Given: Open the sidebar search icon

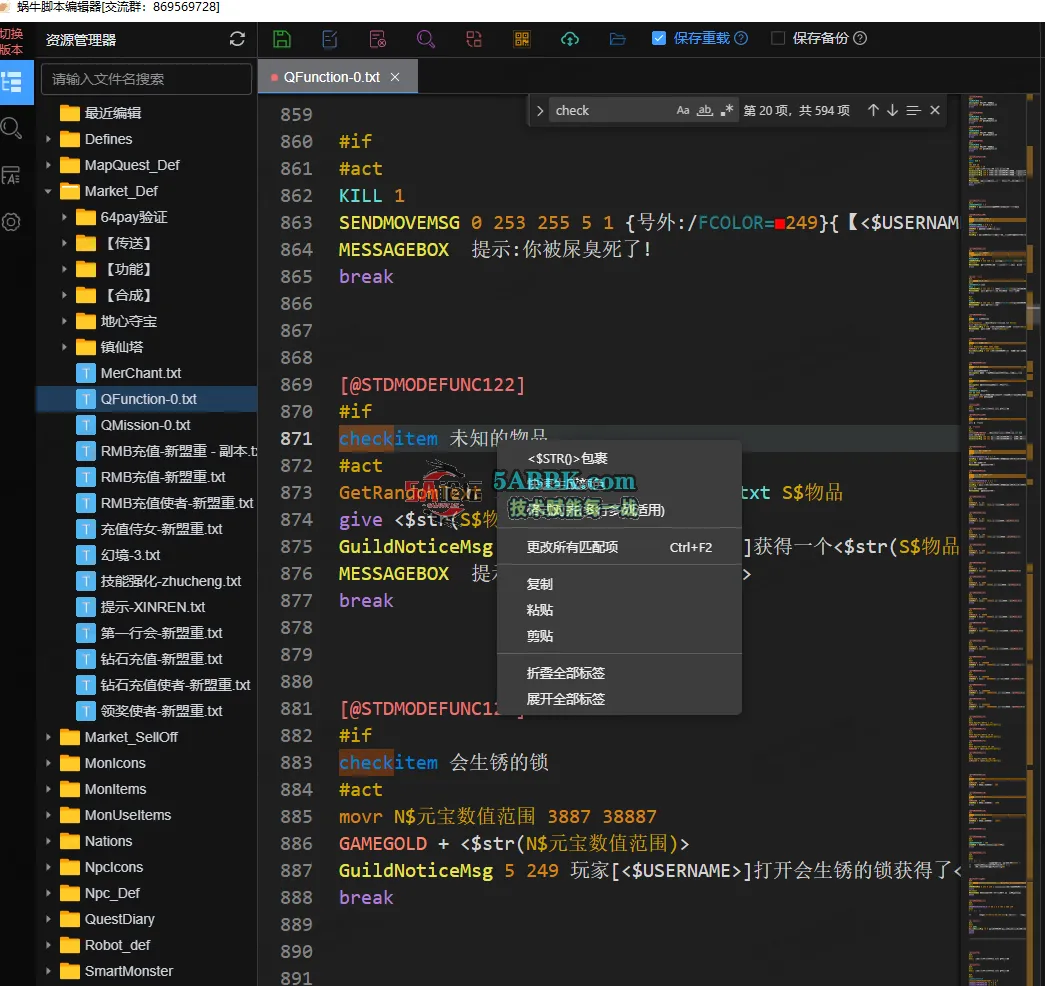Looking at the screenshot, I should coord(11,127).
